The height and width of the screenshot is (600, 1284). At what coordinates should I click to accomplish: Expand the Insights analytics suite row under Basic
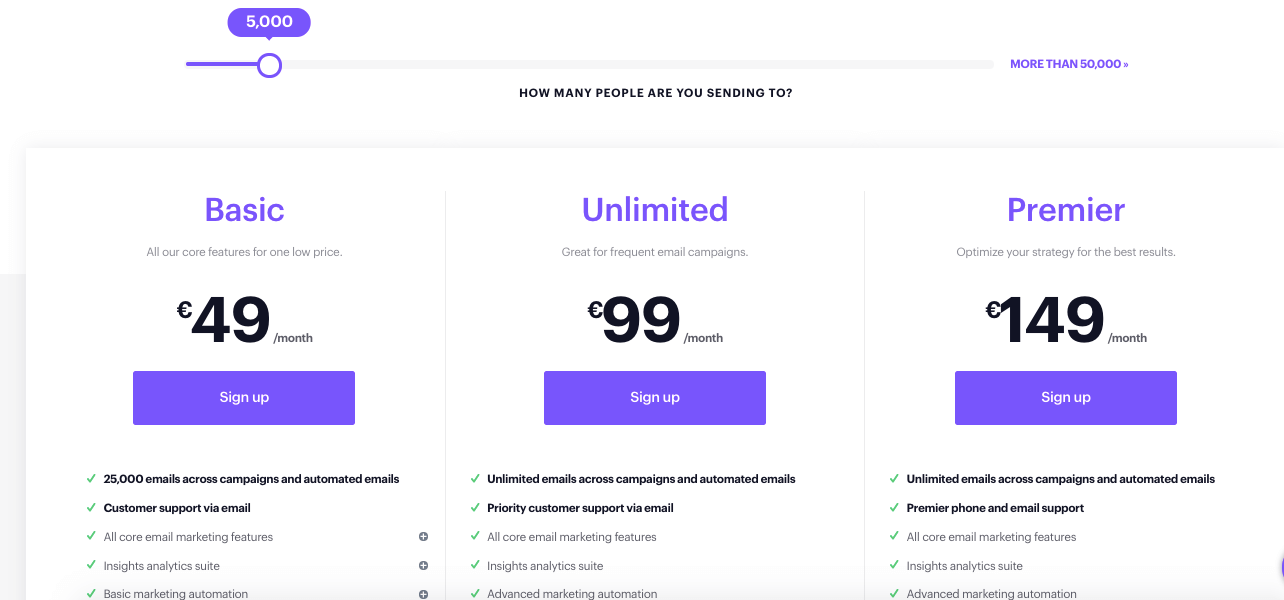click(x=257, y=566)
